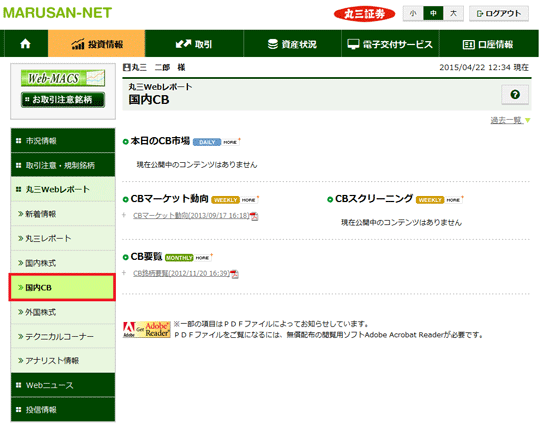540x433 pixels.
Task: Click the 本日のCB市場 heading
Action: coord(160,141)
